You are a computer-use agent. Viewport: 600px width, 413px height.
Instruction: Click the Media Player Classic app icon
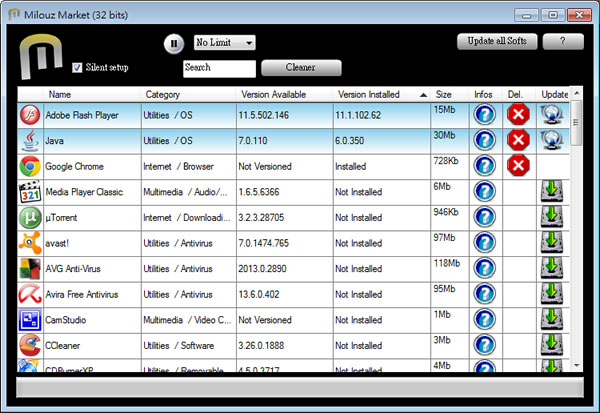30,192
